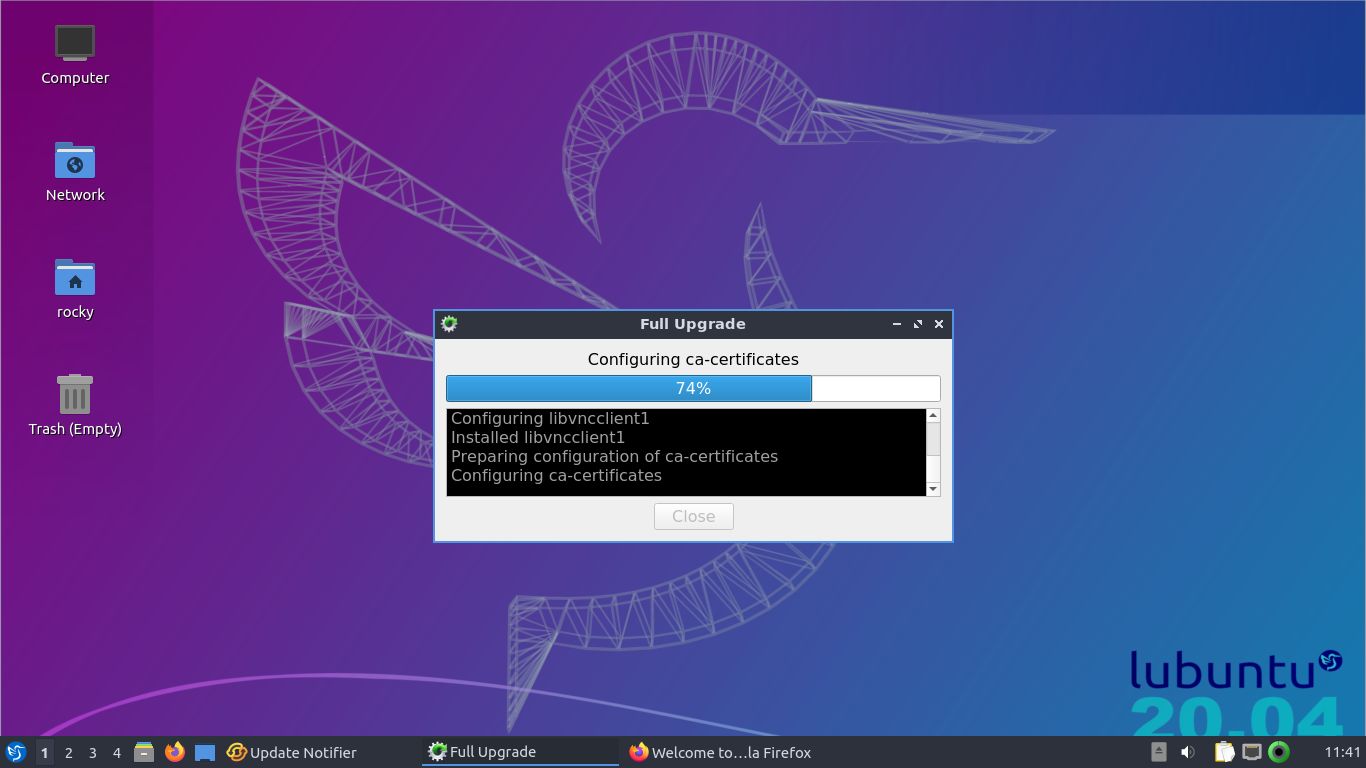Click the green circular tray icon
This screenshot has height=768, width=1366.
[x=1279, y=752]
